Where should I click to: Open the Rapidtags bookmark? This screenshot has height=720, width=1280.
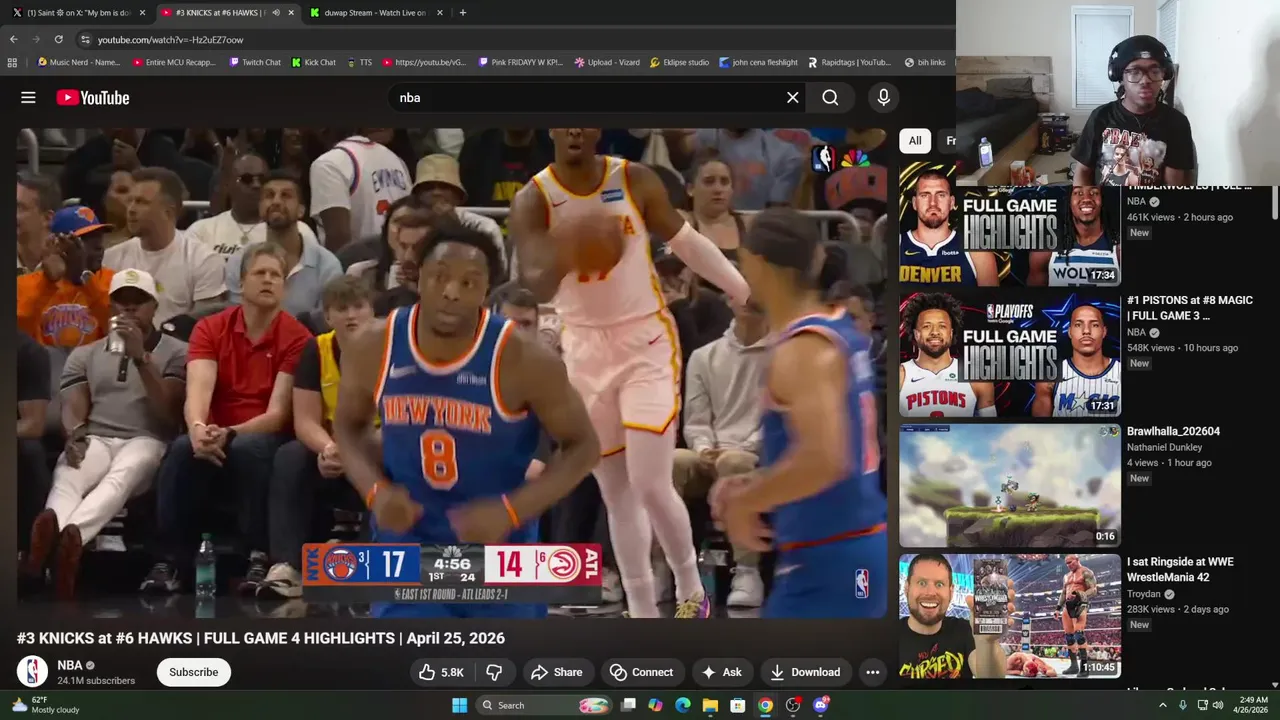pyautogui.click(x=850, y=62)
